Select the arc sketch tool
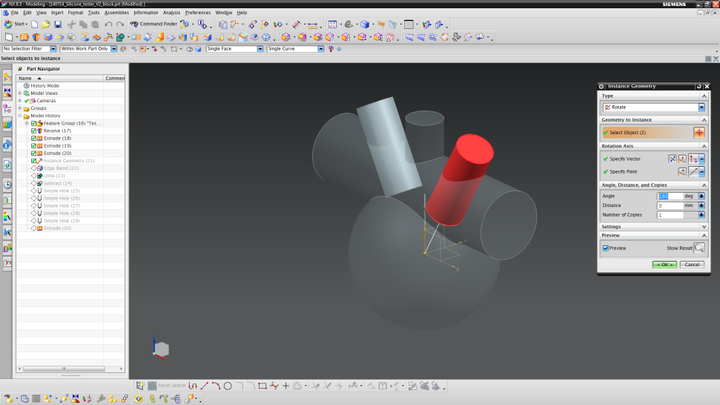The height and width of the screenshot is (405, 720). coord(216,386)
